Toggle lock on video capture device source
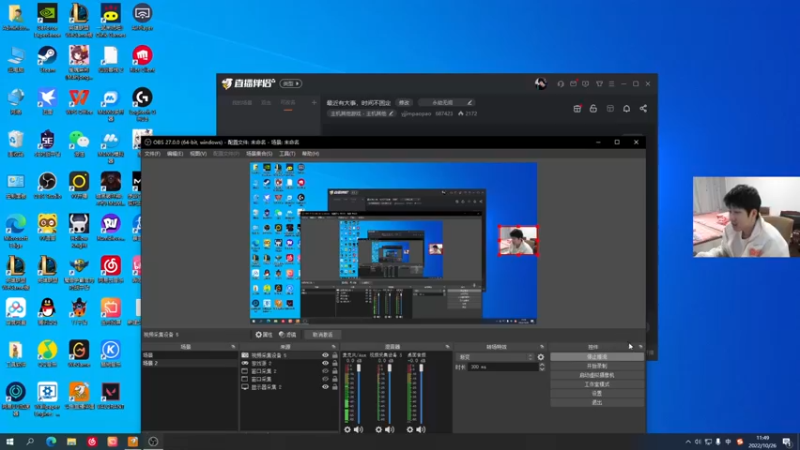Viewport: 800px width, 450px height. point(335,355)
